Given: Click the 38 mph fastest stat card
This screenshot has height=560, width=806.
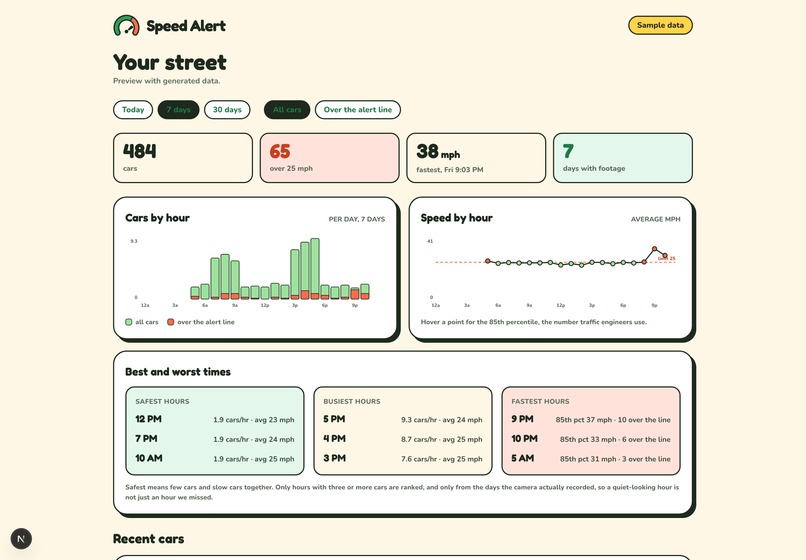Looking at the screenshot, I should (x=476, y=158).
